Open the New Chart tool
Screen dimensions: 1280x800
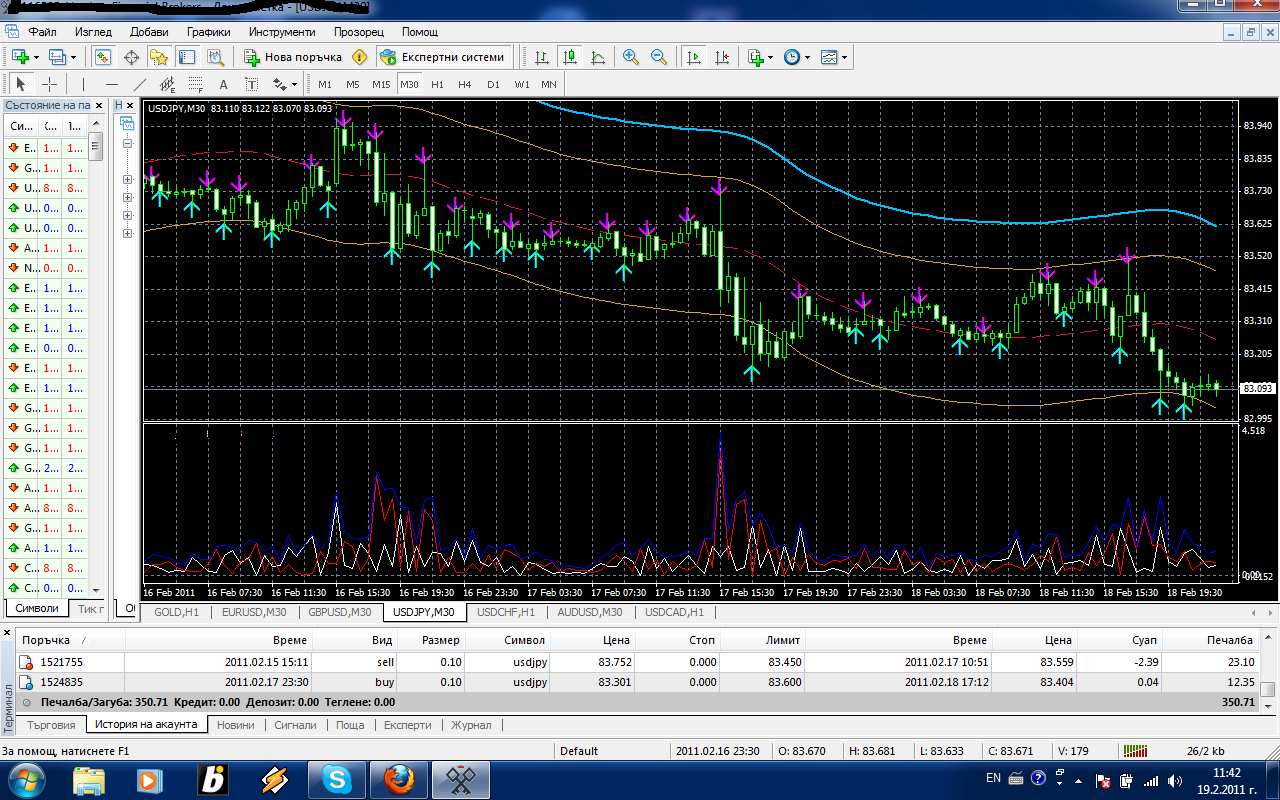pyautogui.click(x=20, y=57)
